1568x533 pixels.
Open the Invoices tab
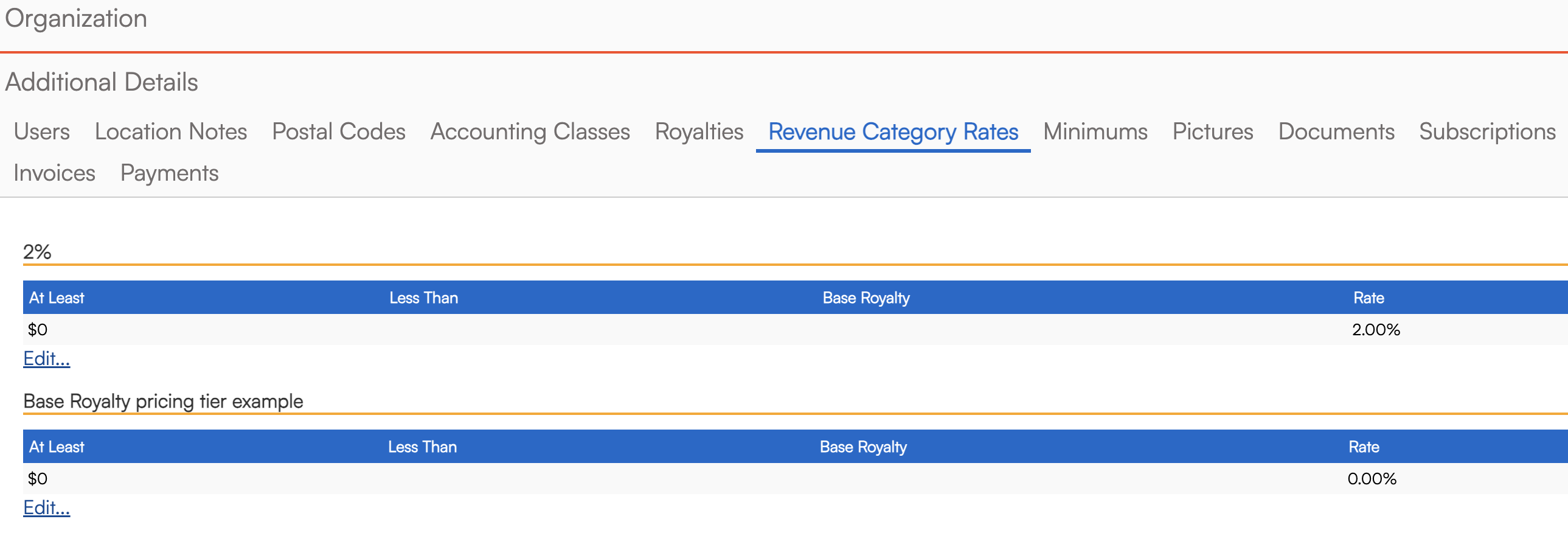coord(54,173)
